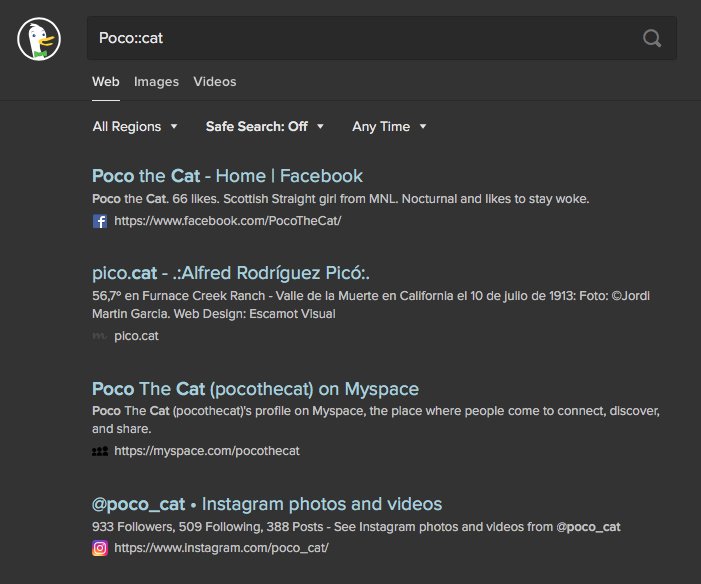
Task: Open the @poco_cat Instagram result title
Action: [267, 504]
